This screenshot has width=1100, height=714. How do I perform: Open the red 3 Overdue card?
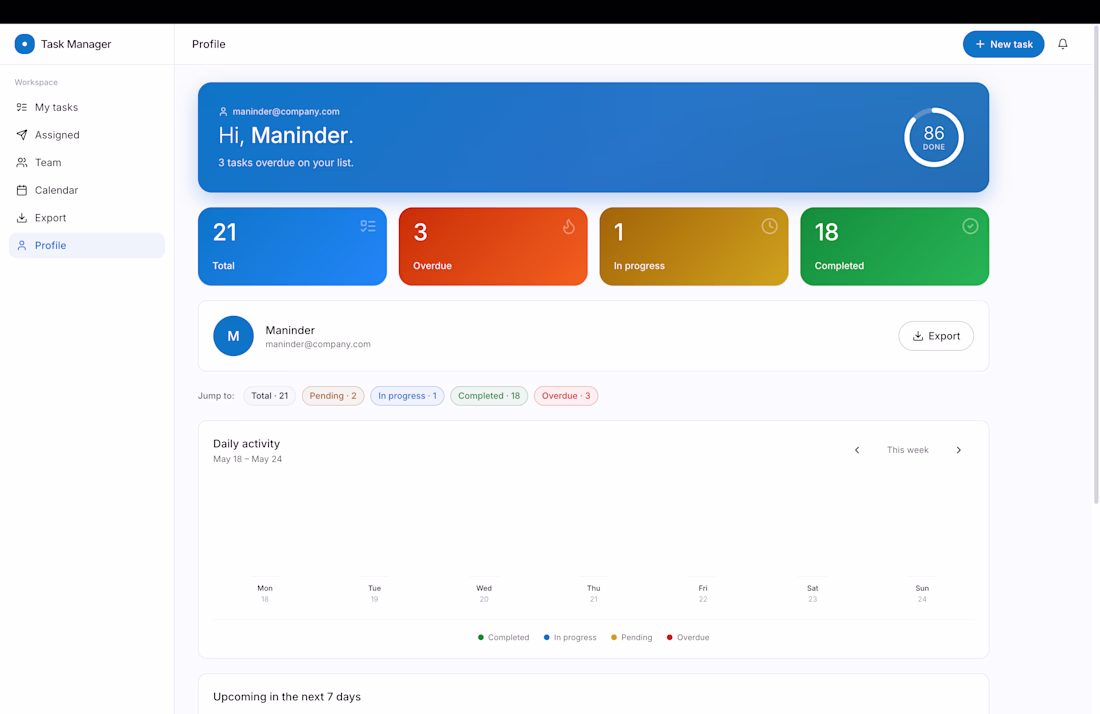click(493, 246)
